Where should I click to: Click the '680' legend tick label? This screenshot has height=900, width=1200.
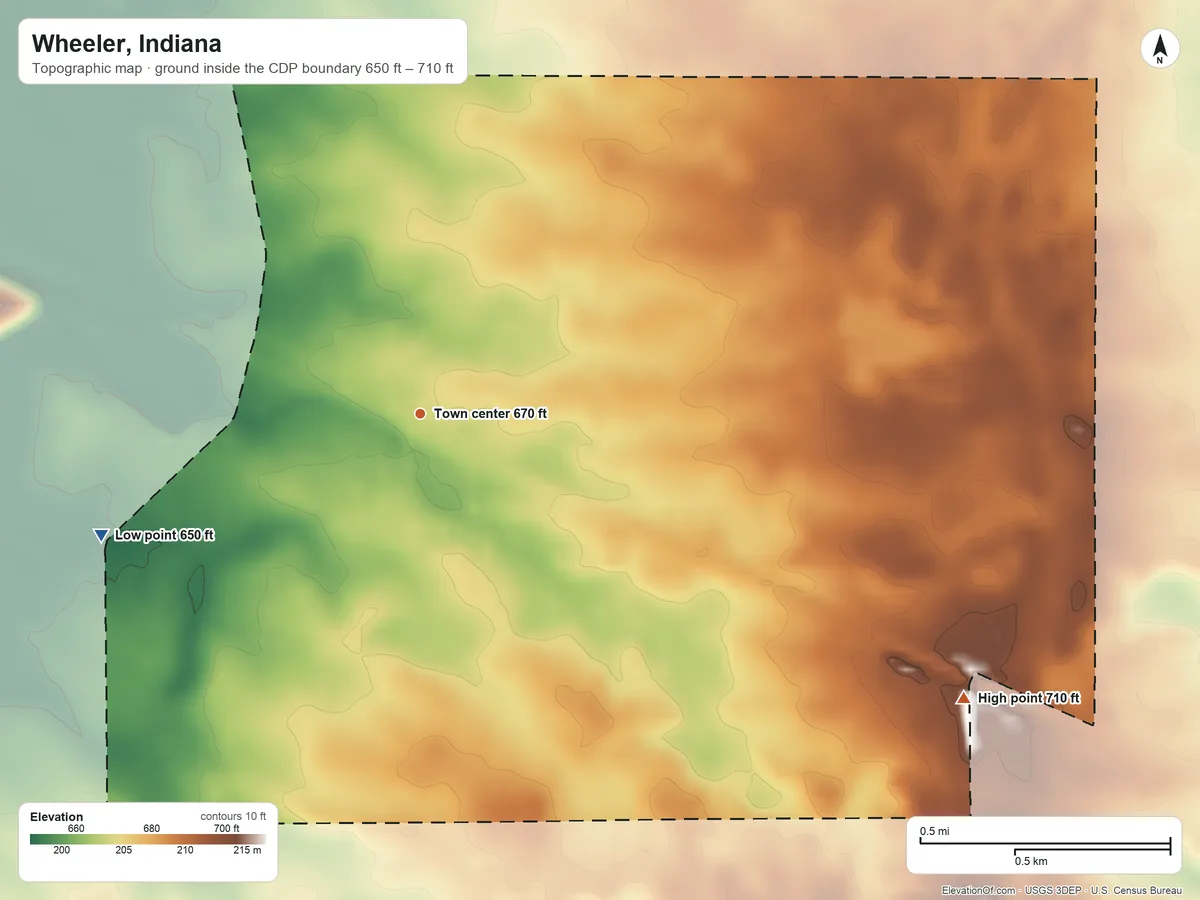(x=151, y=828)
